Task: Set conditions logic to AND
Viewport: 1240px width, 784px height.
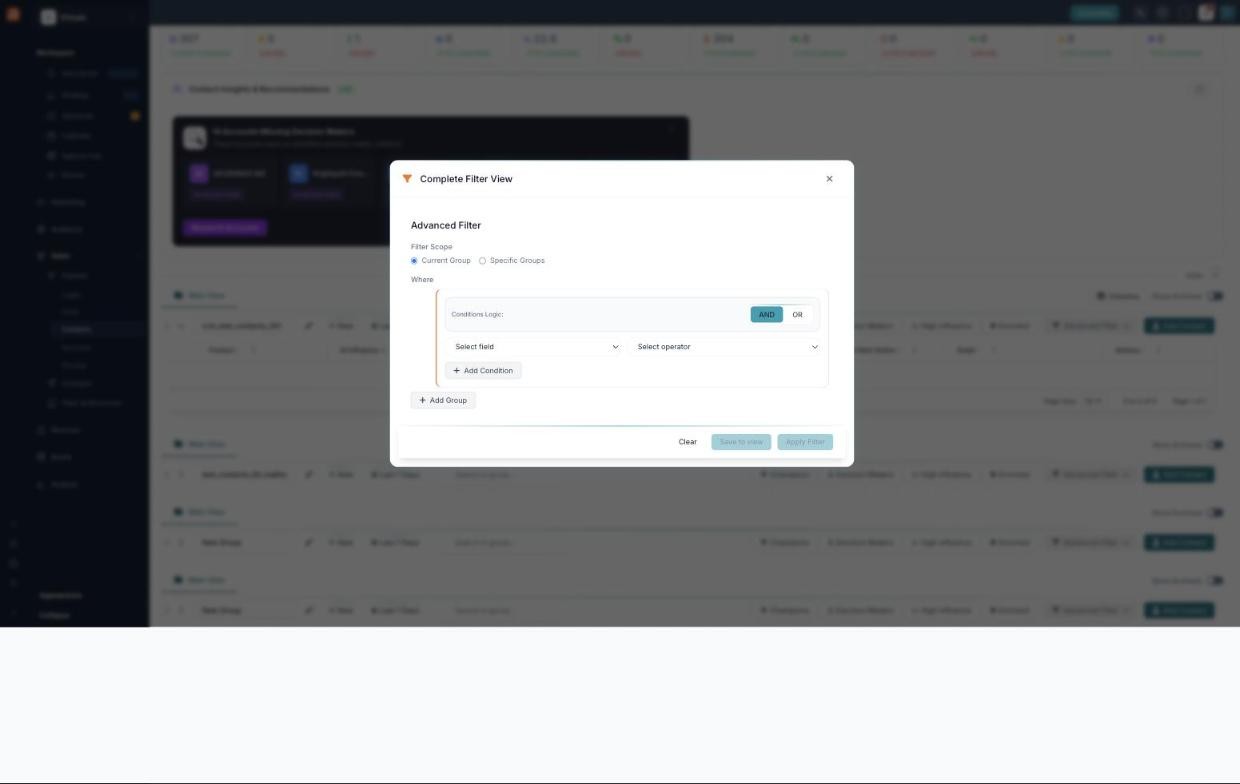Action: (x=766, y=314)
